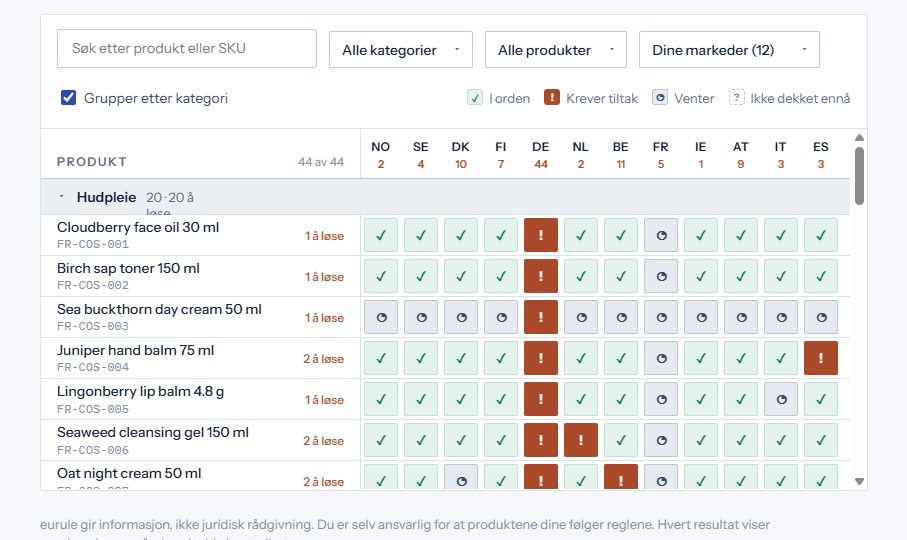Click the '1 å løse' label for Cloudberry face oil
This screenshot has height=540, width=907.
click(324, 236)
